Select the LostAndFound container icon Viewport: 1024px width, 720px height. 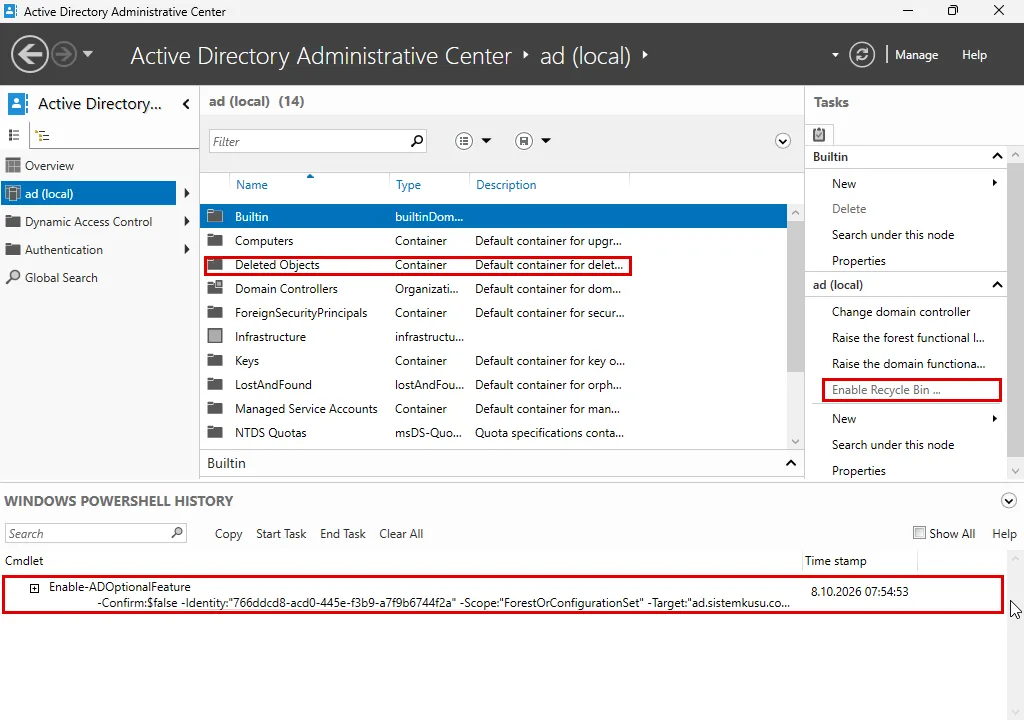(215, 384)
